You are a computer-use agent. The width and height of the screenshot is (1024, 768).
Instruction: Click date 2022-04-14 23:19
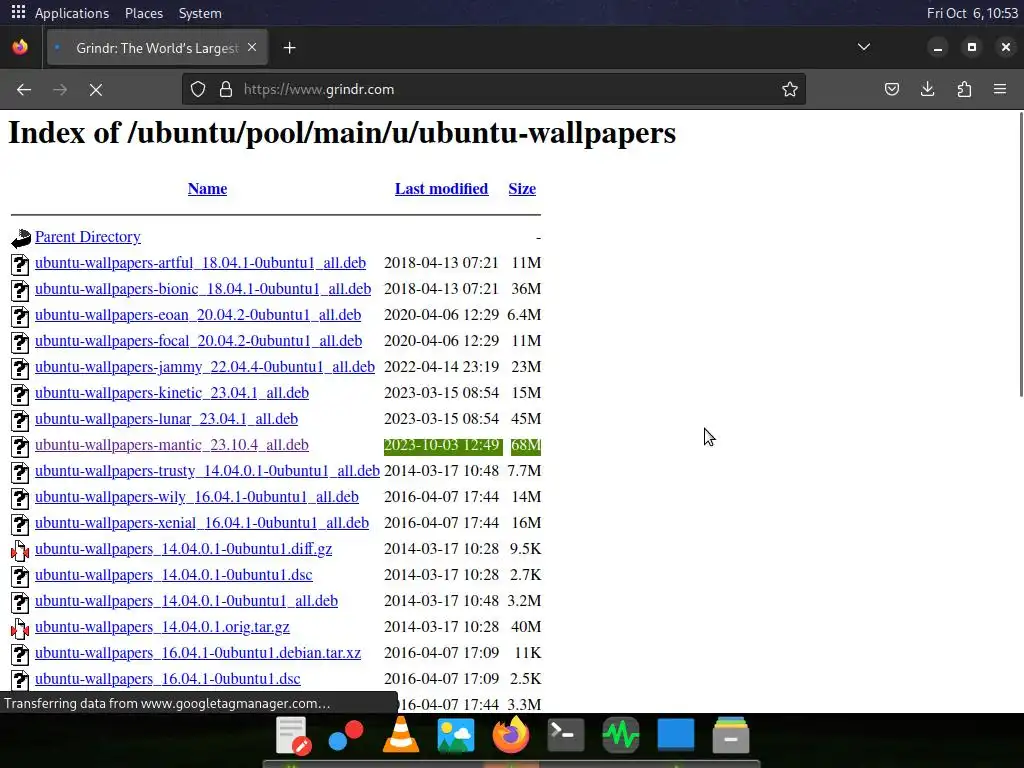point(441,368)
